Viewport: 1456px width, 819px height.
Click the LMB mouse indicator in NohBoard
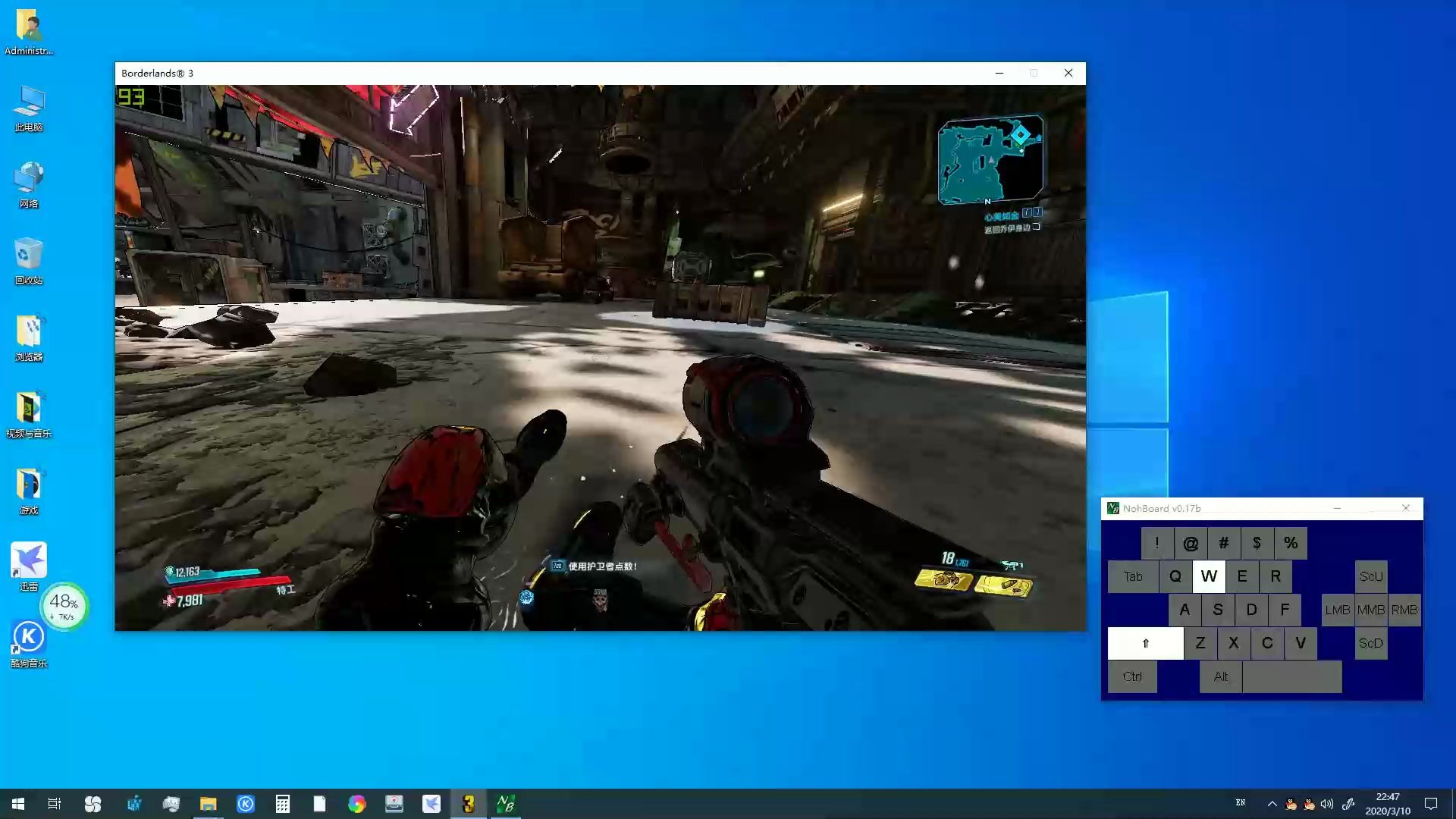[x=1338, y=610]
